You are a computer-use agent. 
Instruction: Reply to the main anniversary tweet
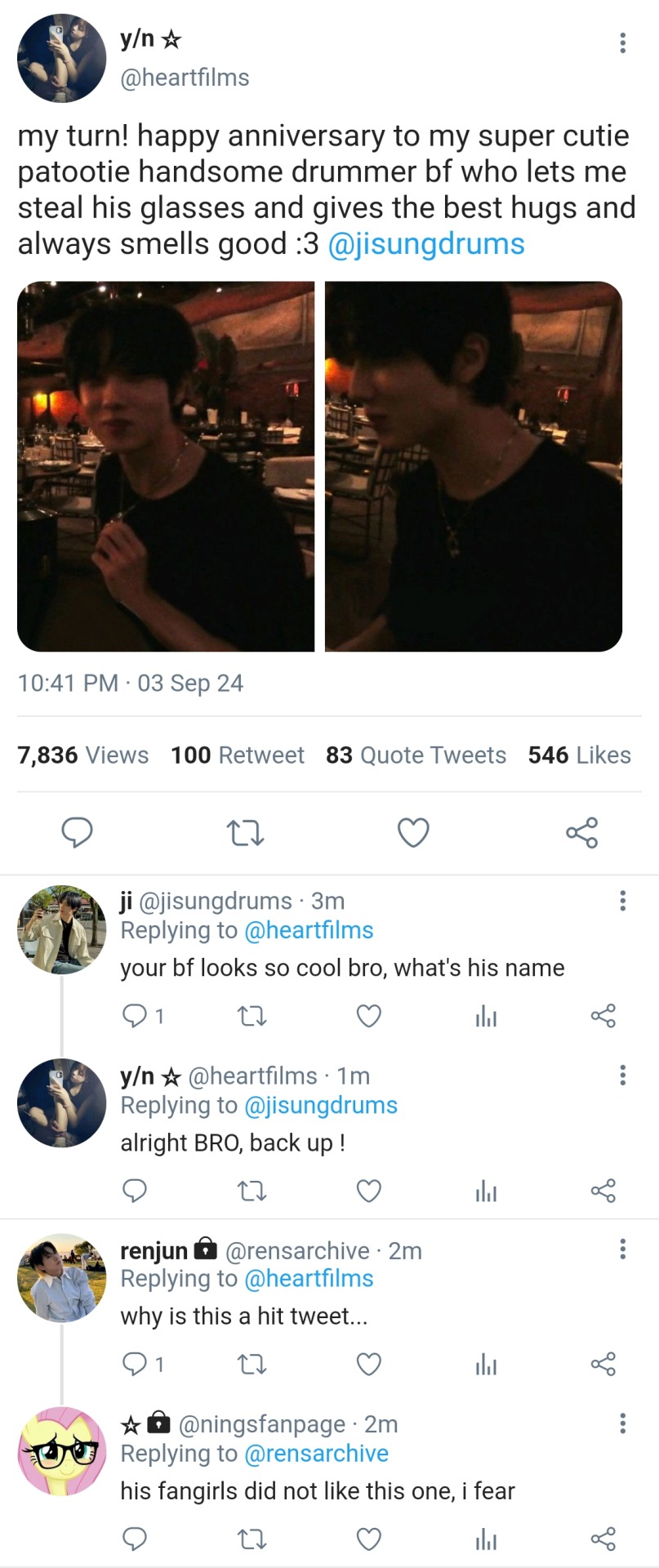click(x=78, y=832)
